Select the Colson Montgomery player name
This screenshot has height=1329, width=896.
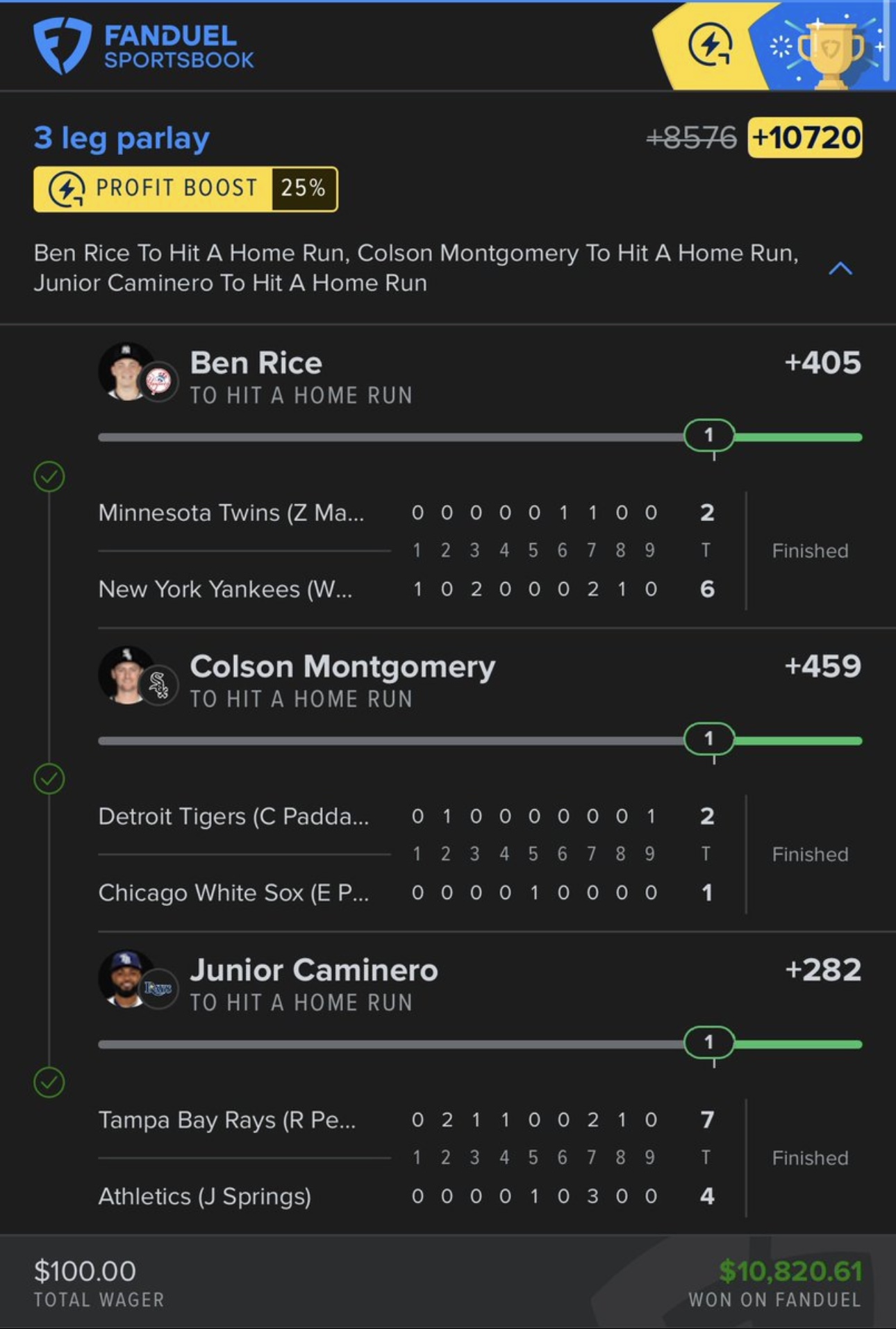342,666
